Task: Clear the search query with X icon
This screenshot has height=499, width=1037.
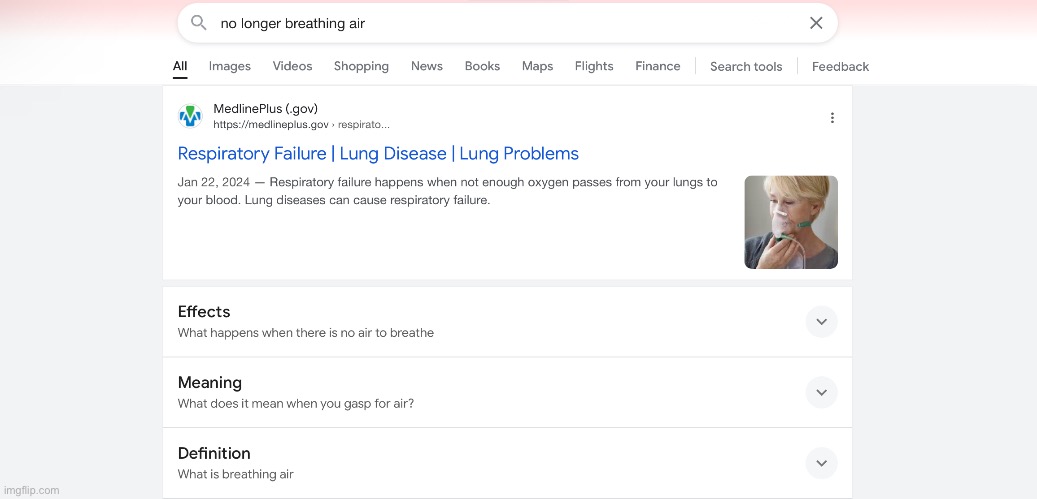Action: [816, 23]
